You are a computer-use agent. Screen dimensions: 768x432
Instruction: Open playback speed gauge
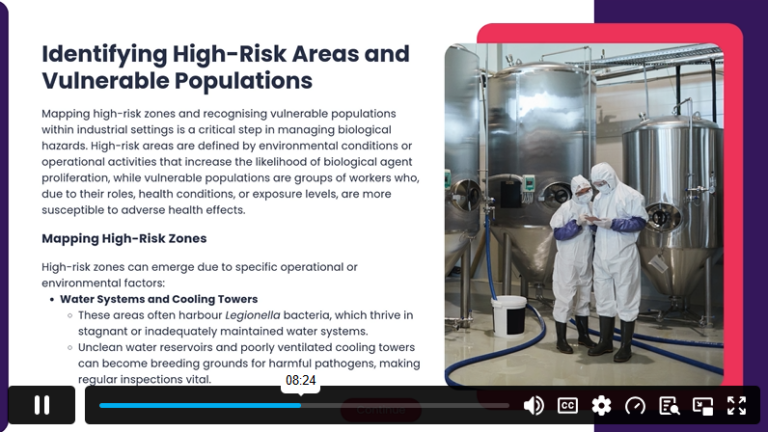635,406
